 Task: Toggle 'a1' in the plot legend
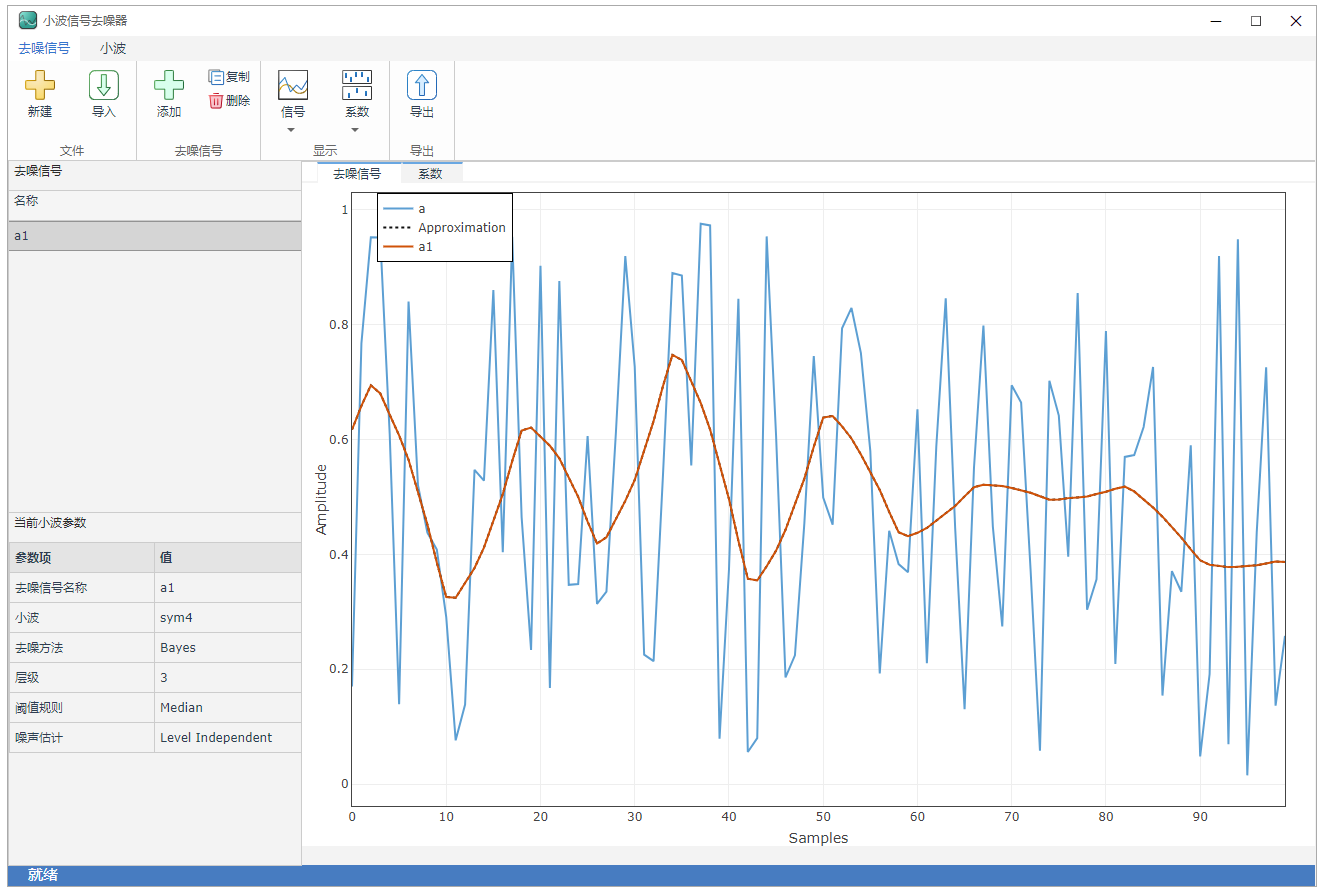point(408,246)
